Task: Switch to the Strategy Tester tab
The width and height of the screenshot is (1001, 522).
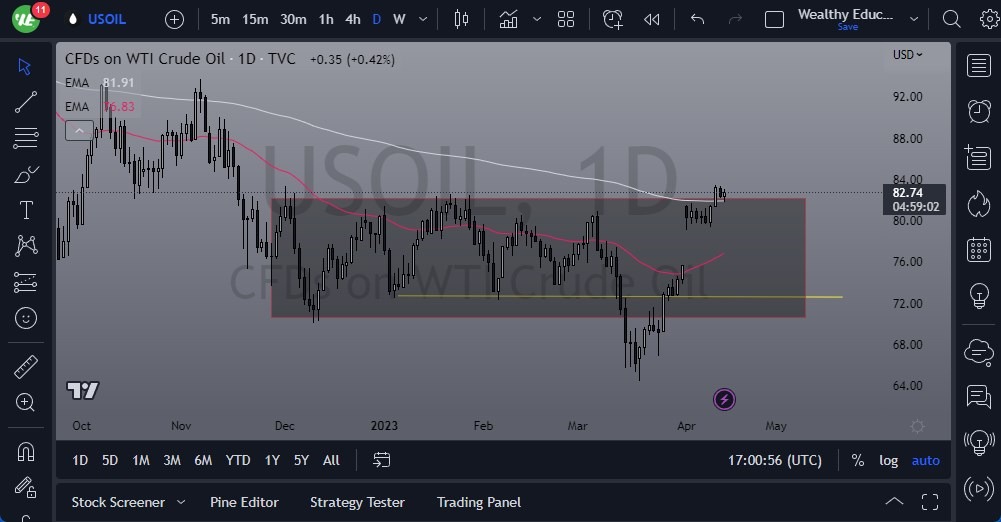Action: 357,502
